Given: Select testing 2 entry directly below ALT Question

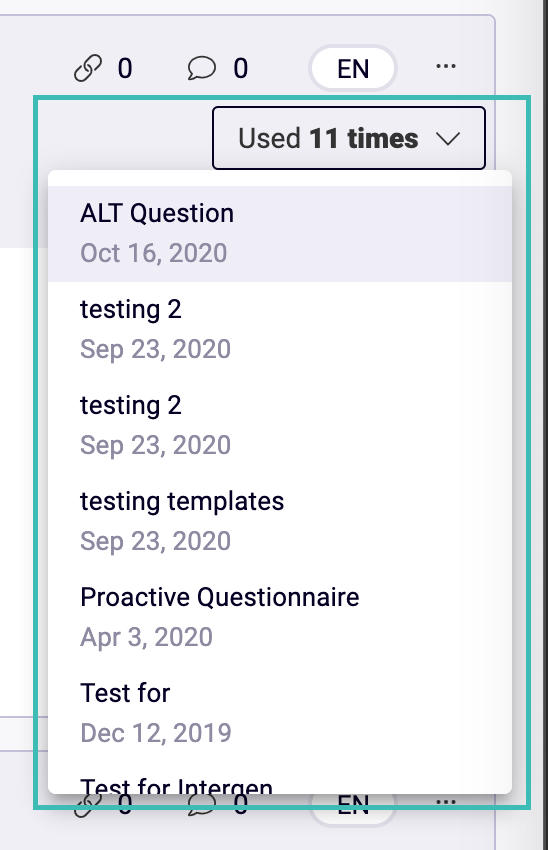Looking at the screenshot, I should tap(280, 330).
